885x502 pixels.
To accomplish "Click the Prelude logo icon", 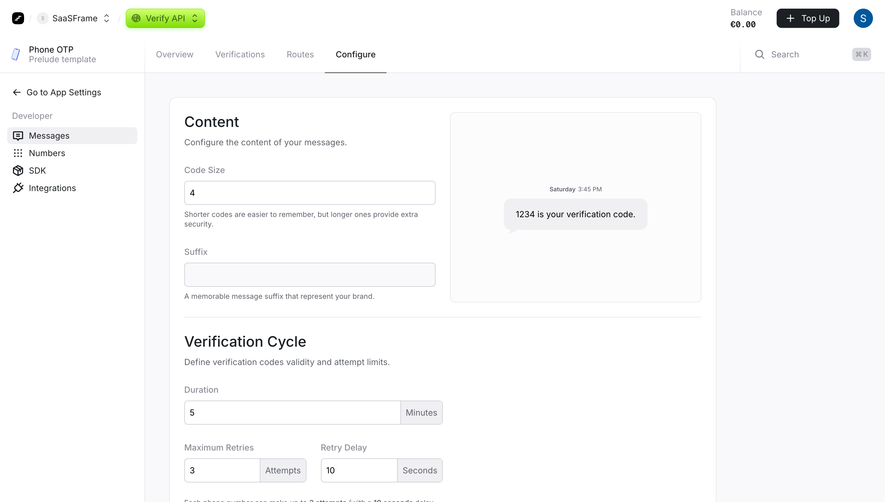I will coord(18,18).
